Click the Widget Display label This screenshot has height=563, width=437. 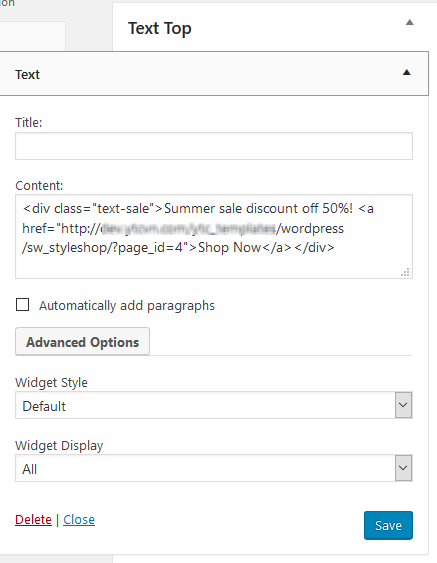(59, 446)
